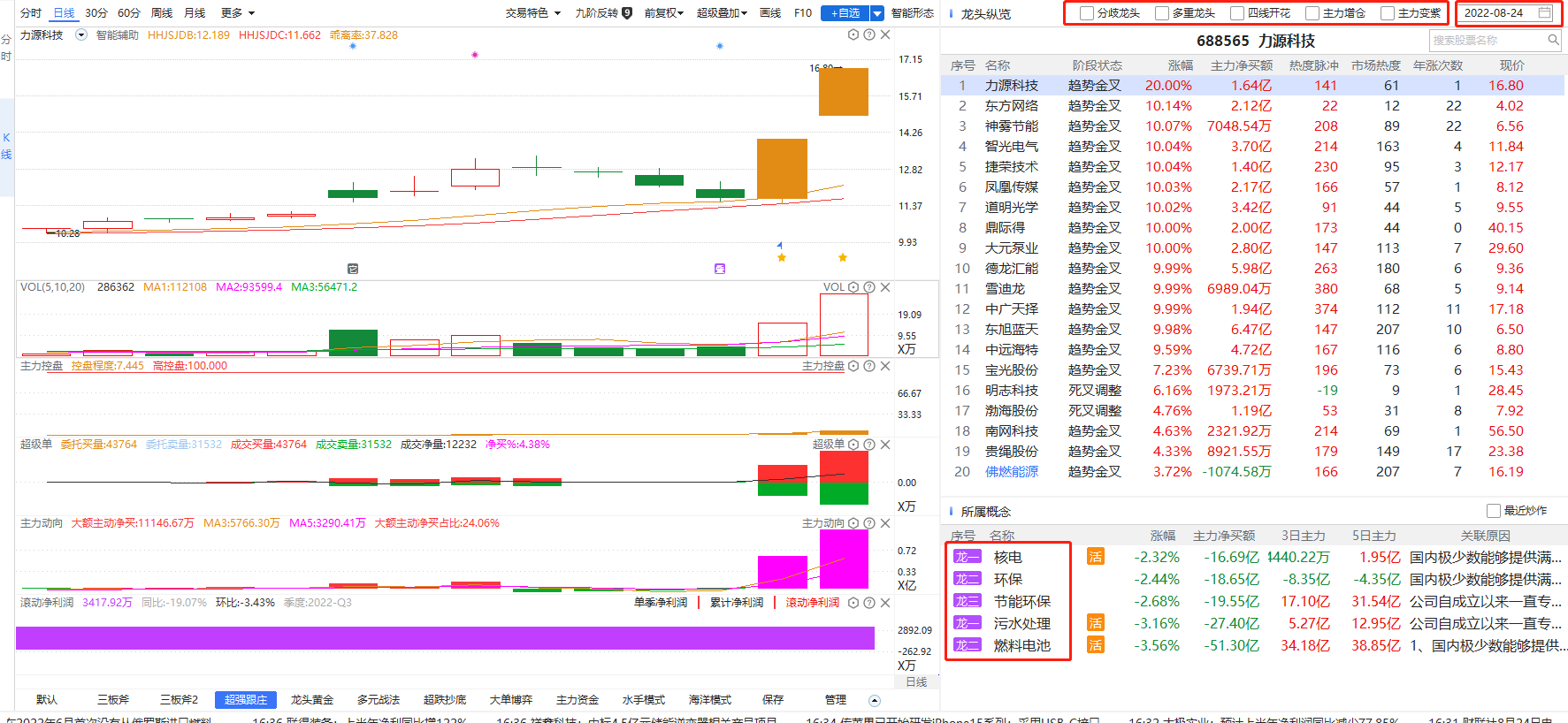
Task: Switch to 月线 period tab
Action: (x=195, y=13)
